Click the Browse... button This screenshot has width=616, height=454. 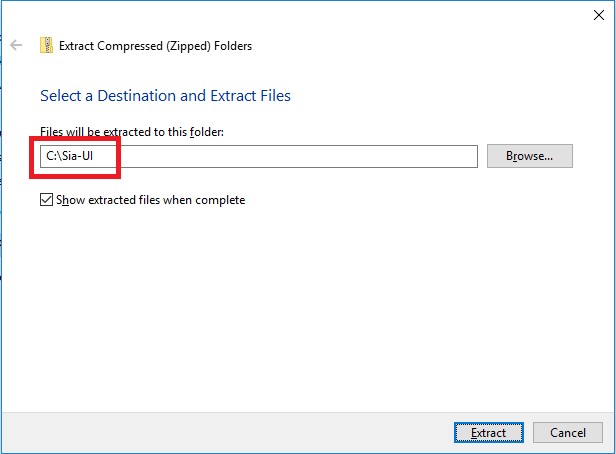(529, 156)
